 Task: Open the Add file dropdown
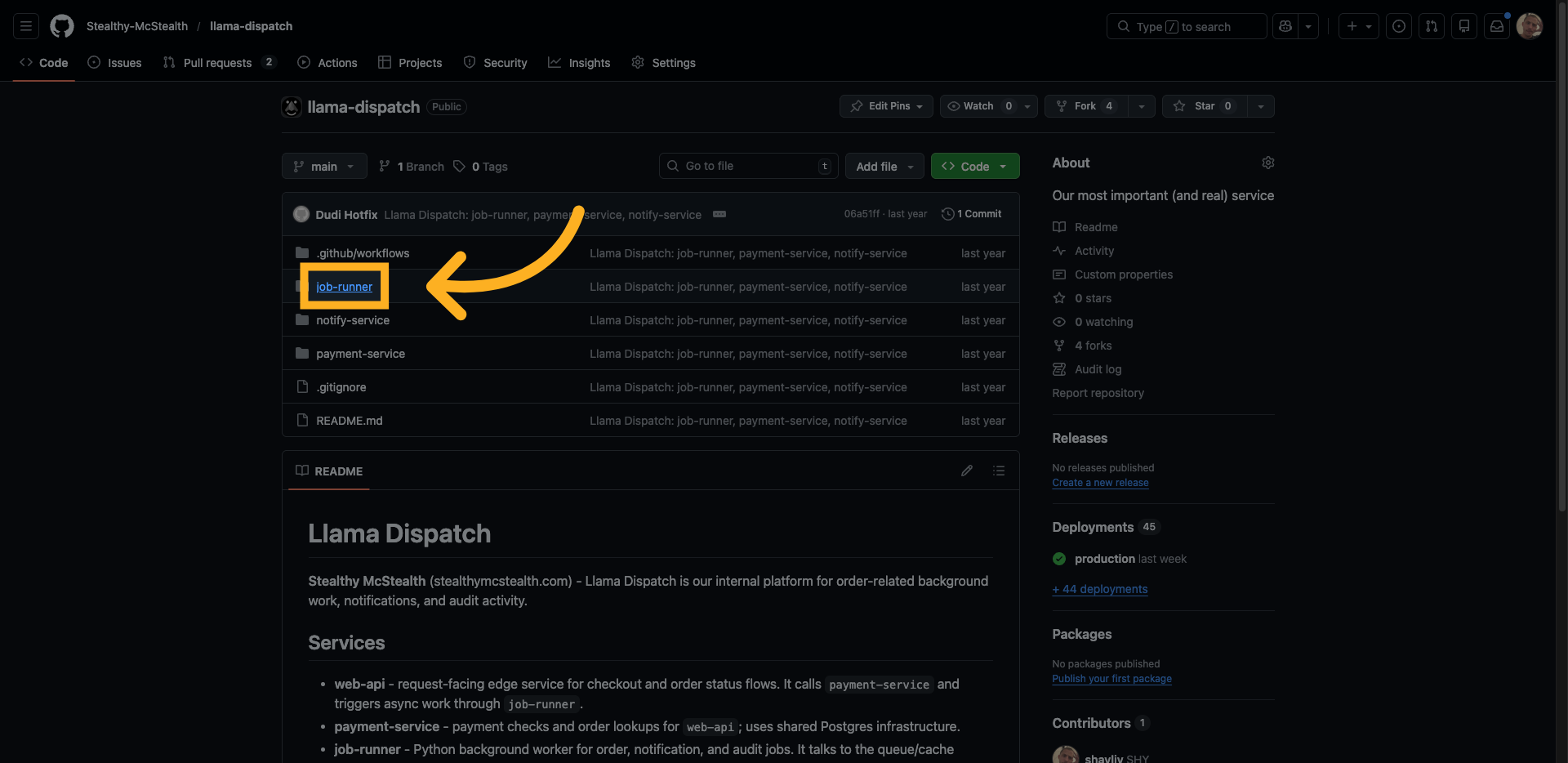884,166
